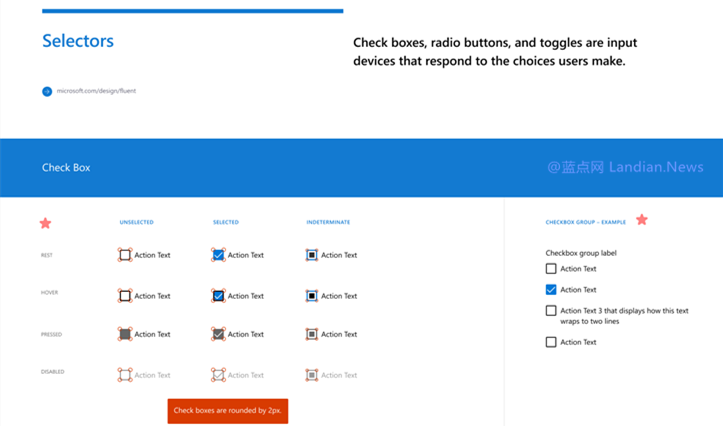Toggle the selected hover state checkbox
Viewport: 723px width, 426px height.
click(218, 296)
